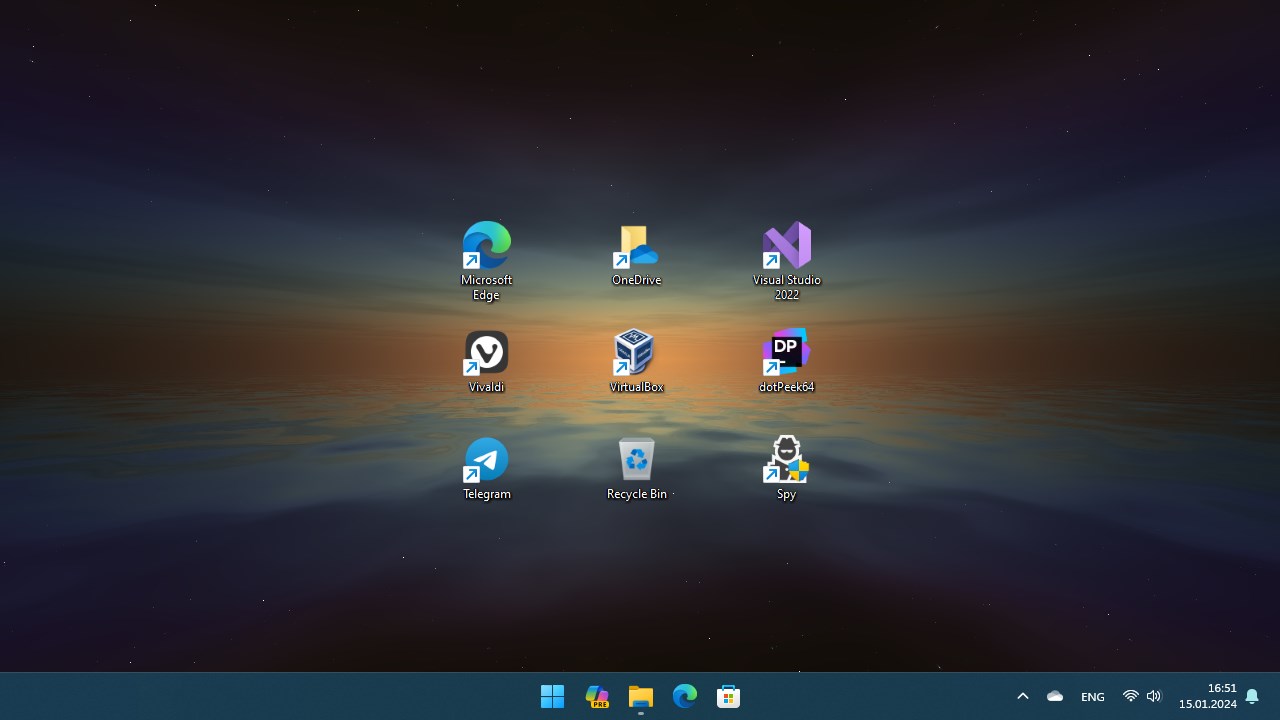
Task: Select the Vivaldi browser shortcut
Action: click(x=487, y=361)
